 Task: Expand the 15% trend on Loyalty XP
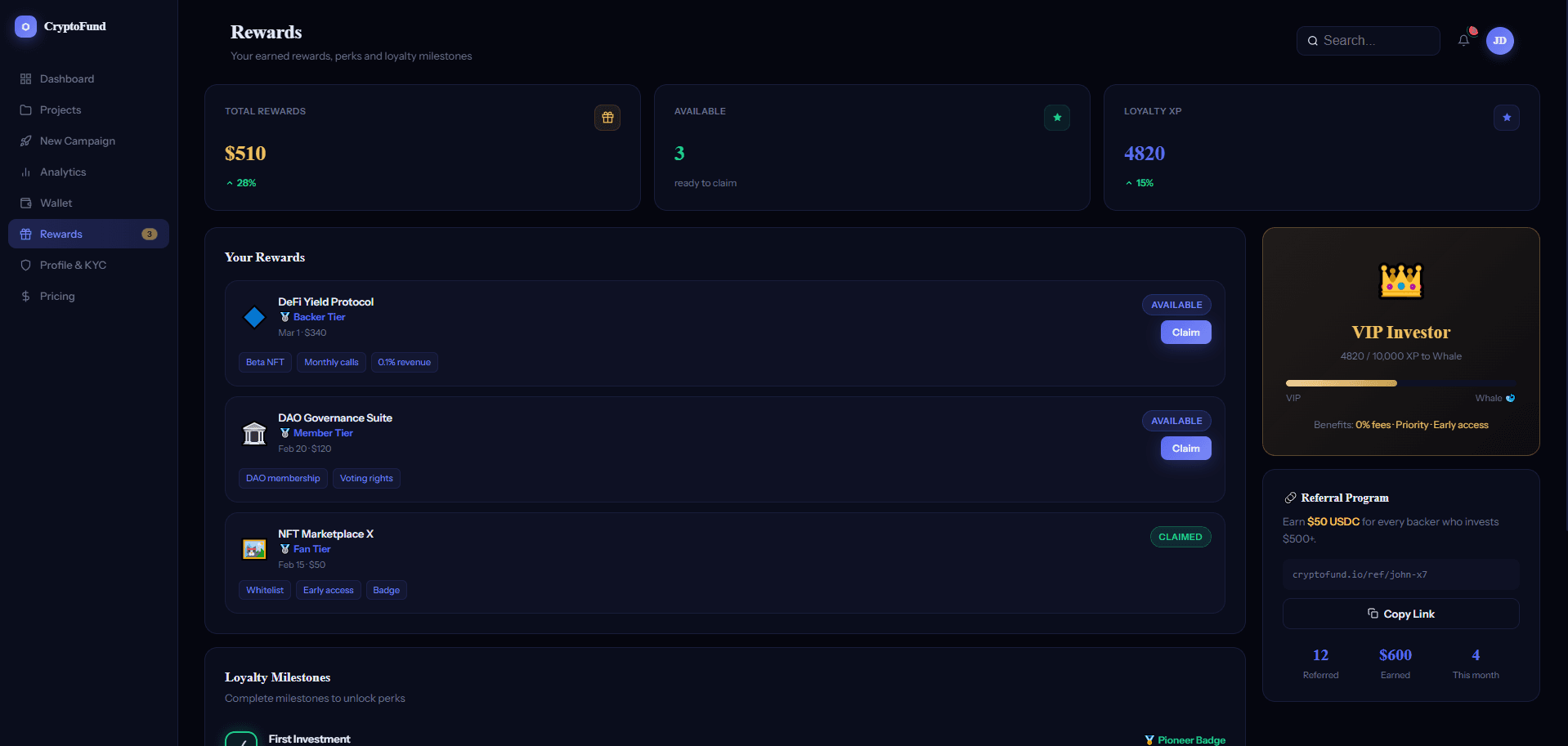point(1140,183)
